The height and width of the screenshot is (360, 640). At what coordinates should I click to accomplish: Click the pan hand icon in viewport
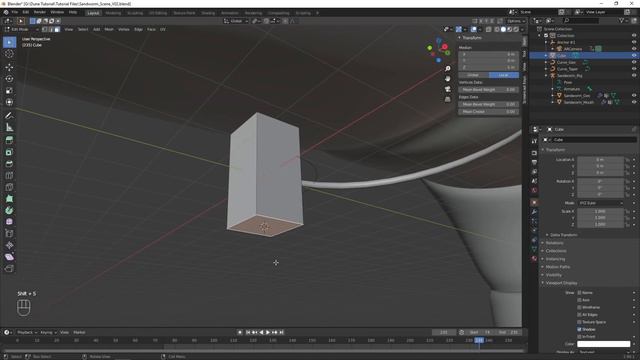click(448, 79)
